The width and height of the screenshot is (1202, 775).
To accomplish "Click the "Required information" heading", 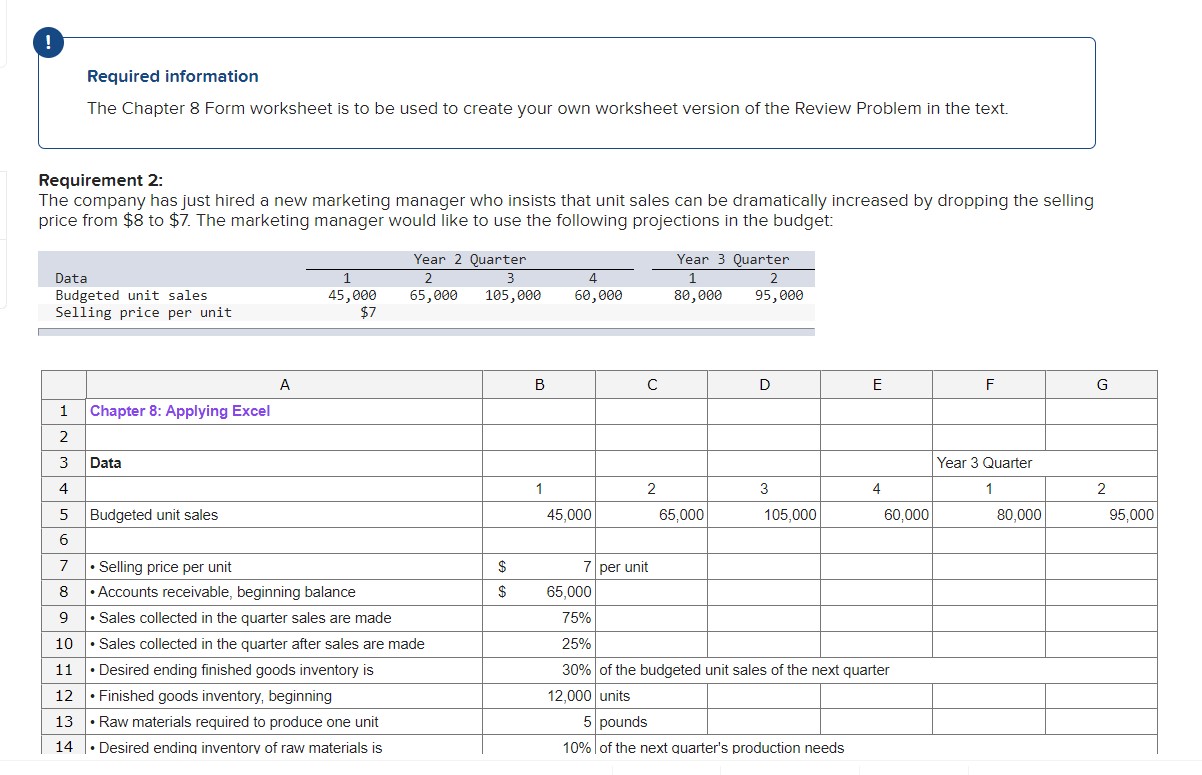I will 172,76.
